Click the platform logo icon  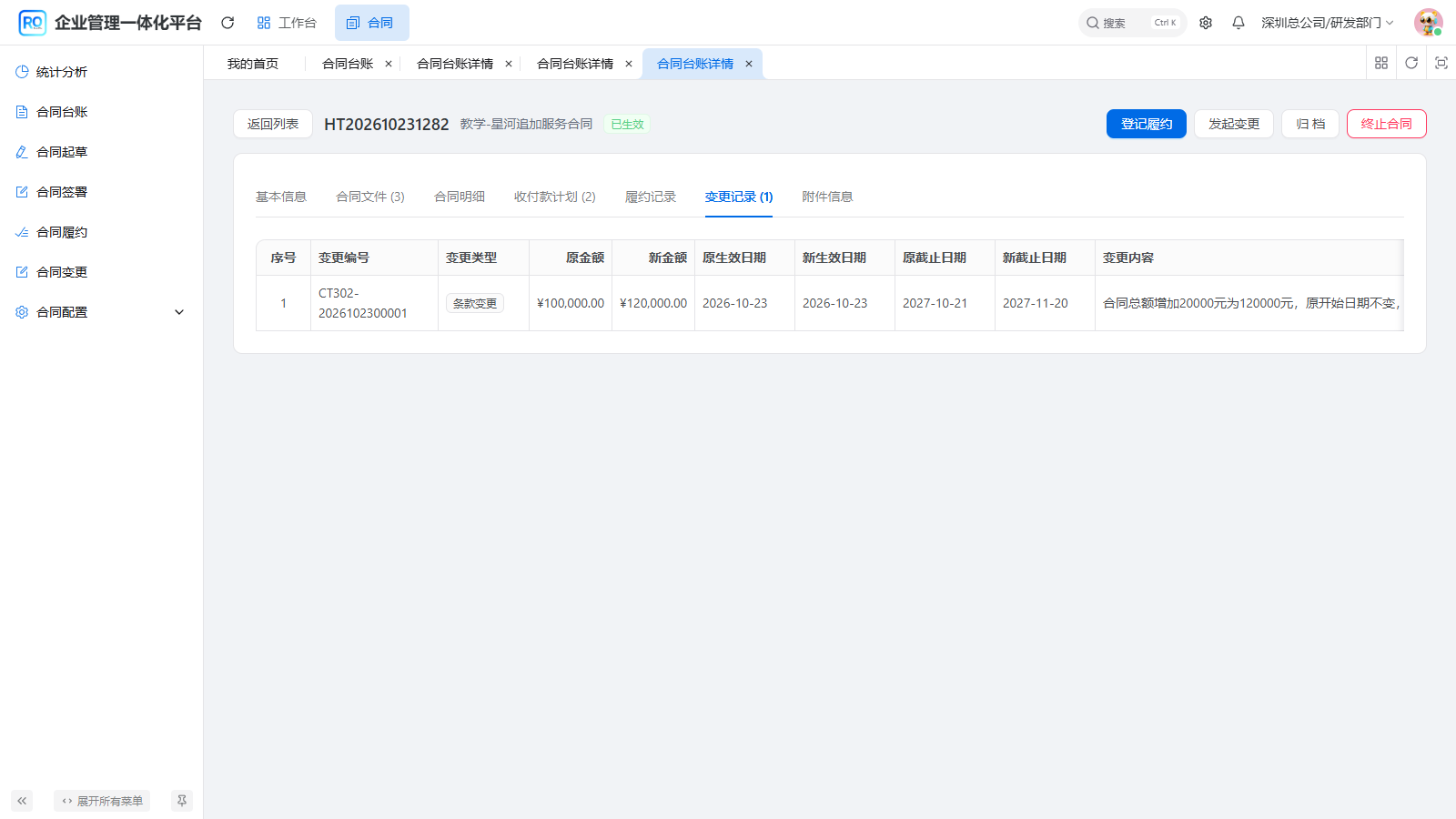click(32, 23)
